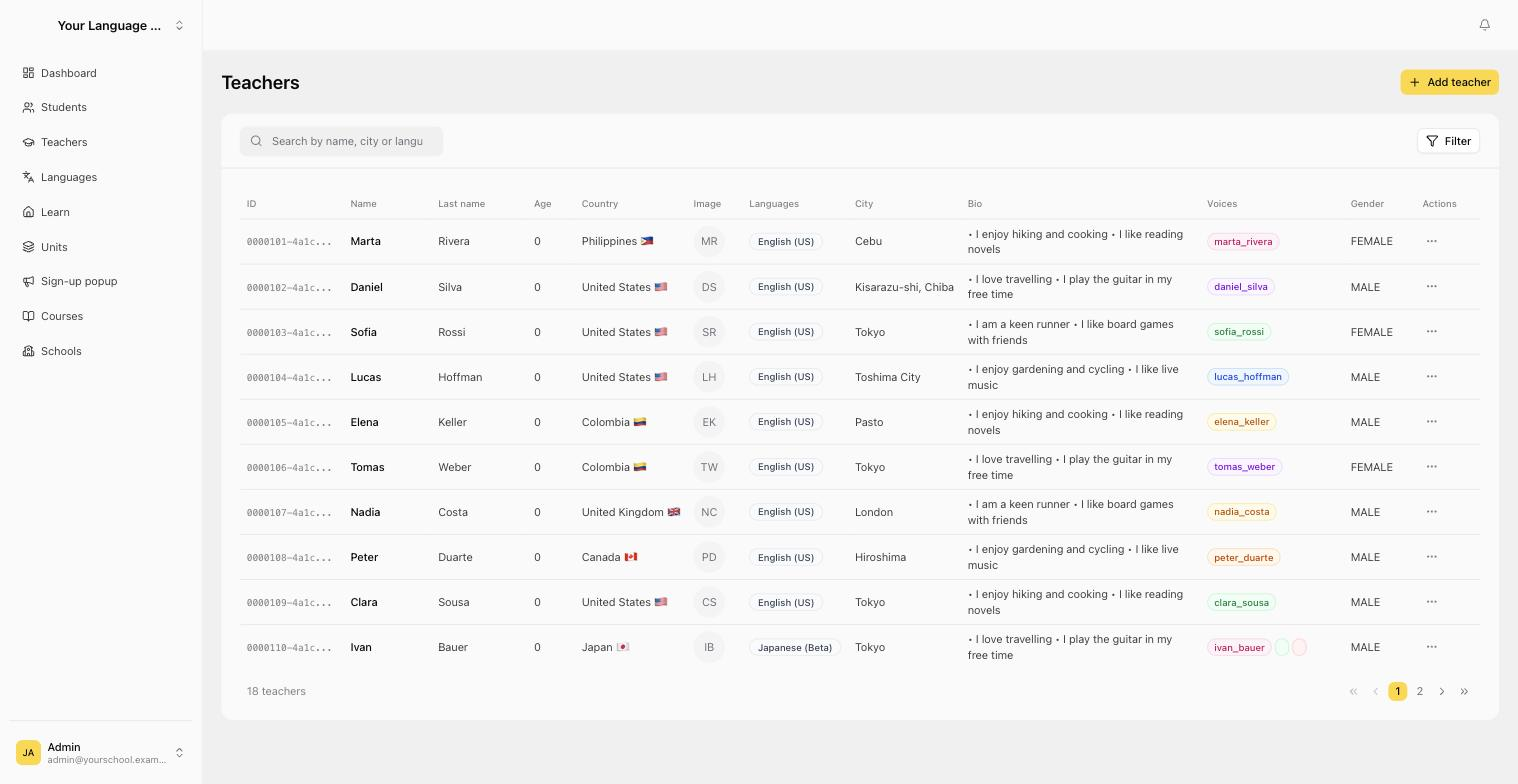Click the TW avatar image
1518x784 pixels.
click(x=709, y=467)
